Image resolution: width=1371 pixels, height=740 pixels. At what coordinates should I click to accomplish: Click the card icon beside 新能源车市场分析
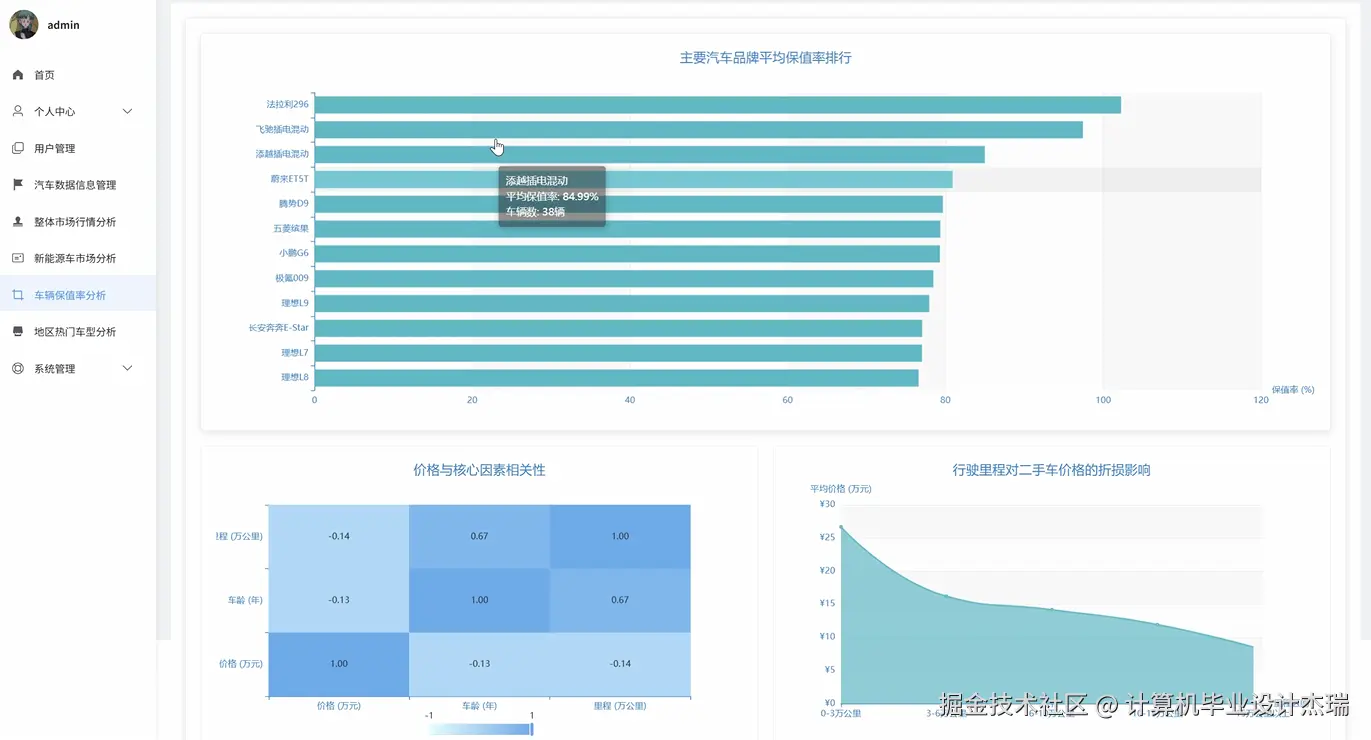(18, 258)
